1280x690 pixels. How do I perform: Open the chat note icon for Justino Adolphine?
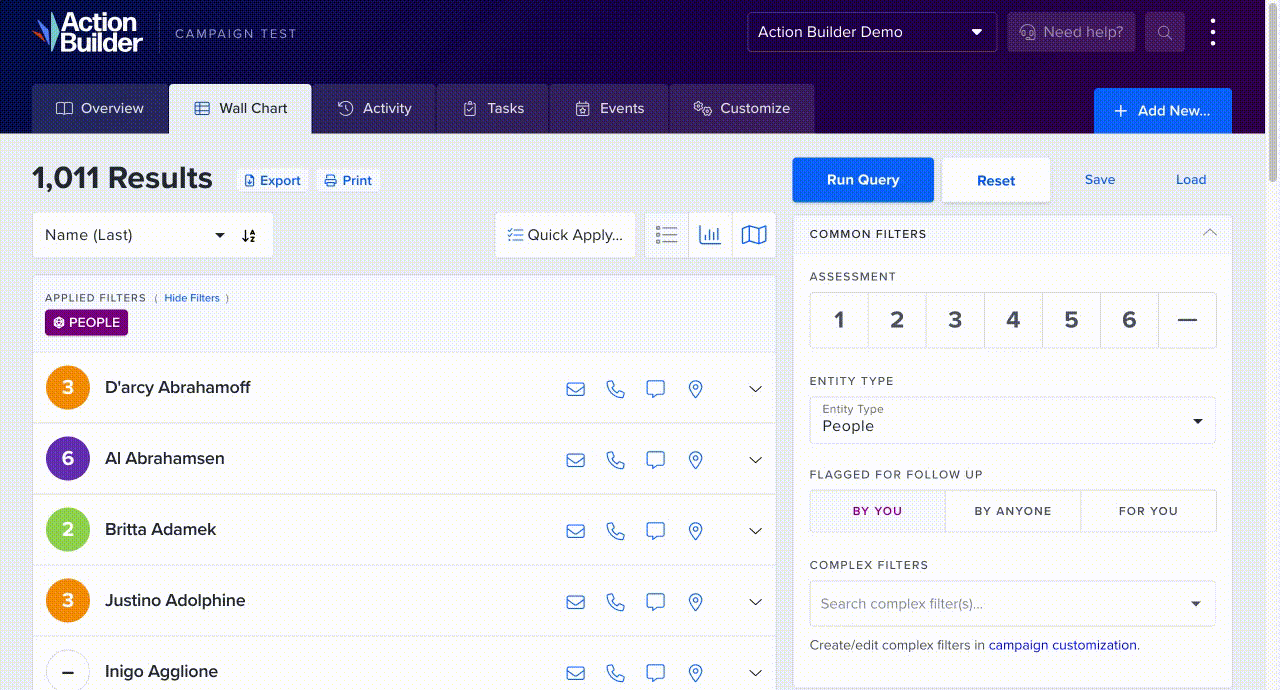click(x=655, y=602)
